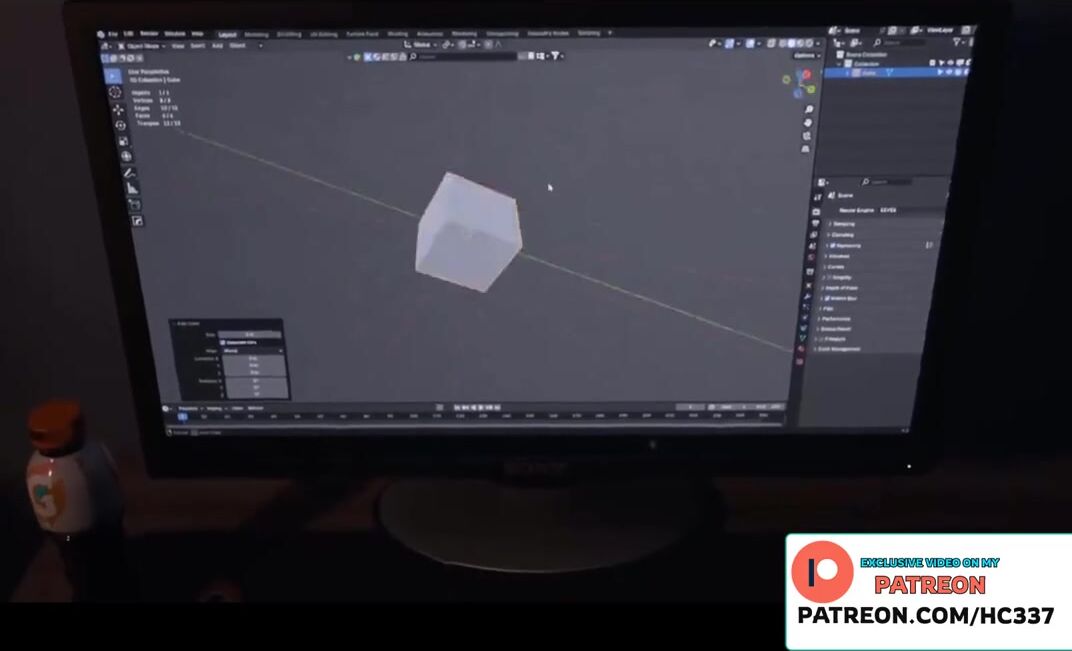The image size is (1072, 651).
Task: Toggle Generate UVs in Add Cube panel
Action: [x=223, y=342]
